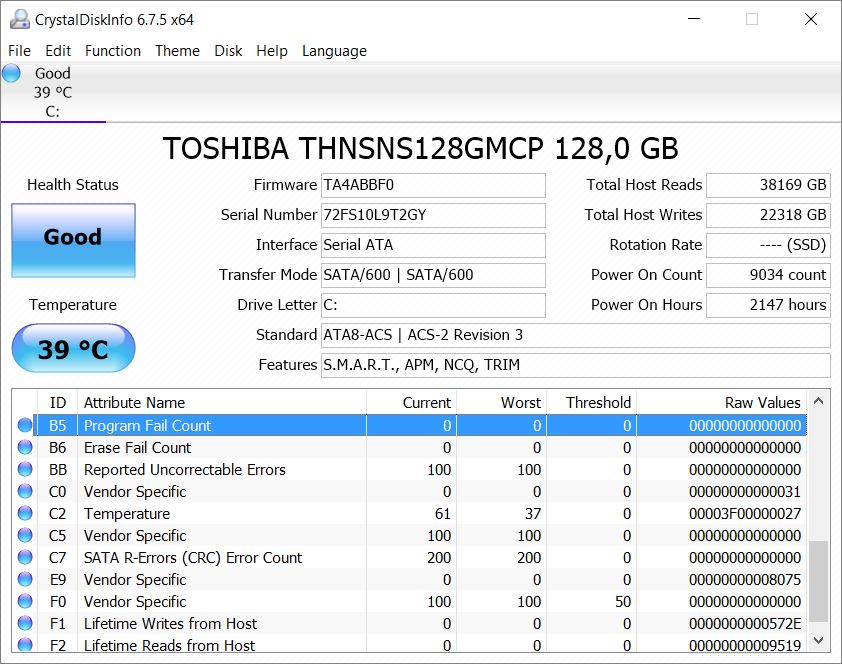This screenshot has width=842, height=664.
Task: Click the Firmware field TA4ABBF0
Action: (x=433, y=185)
